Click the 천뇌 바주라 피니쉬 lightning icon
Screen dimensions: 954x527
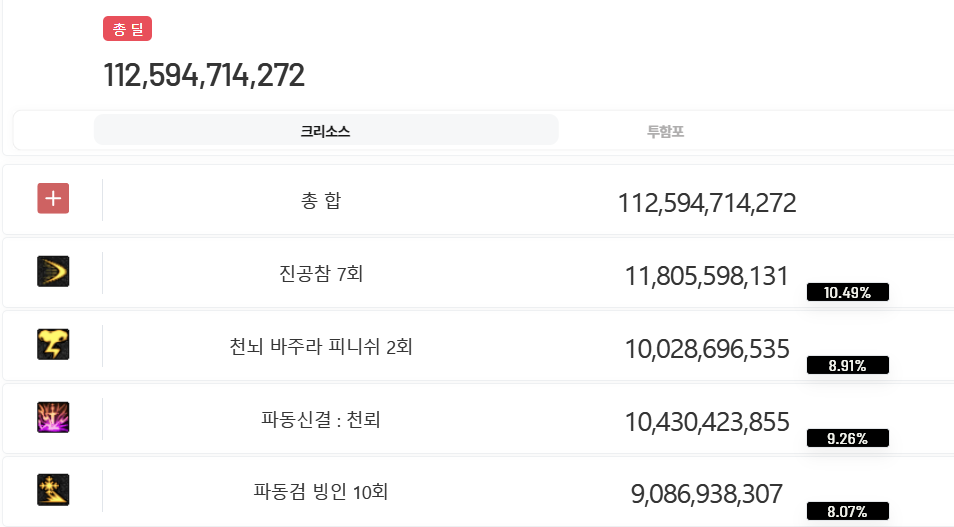tap(53, 344)
